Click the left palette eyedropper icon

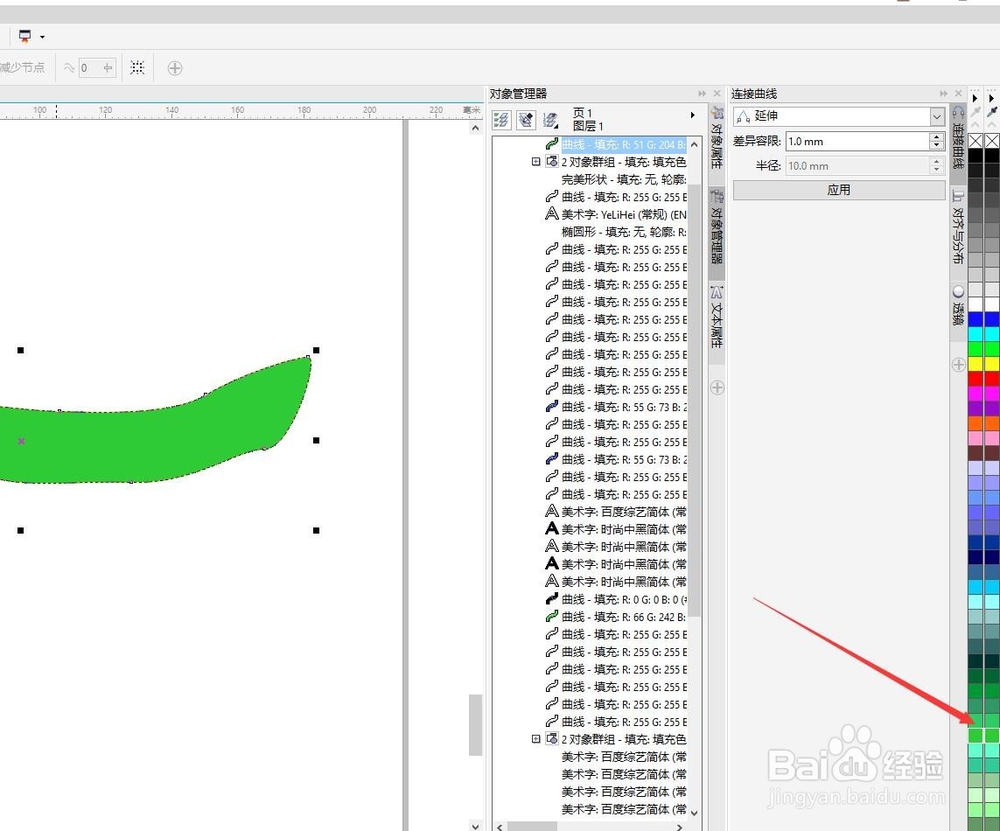(975, 112)
